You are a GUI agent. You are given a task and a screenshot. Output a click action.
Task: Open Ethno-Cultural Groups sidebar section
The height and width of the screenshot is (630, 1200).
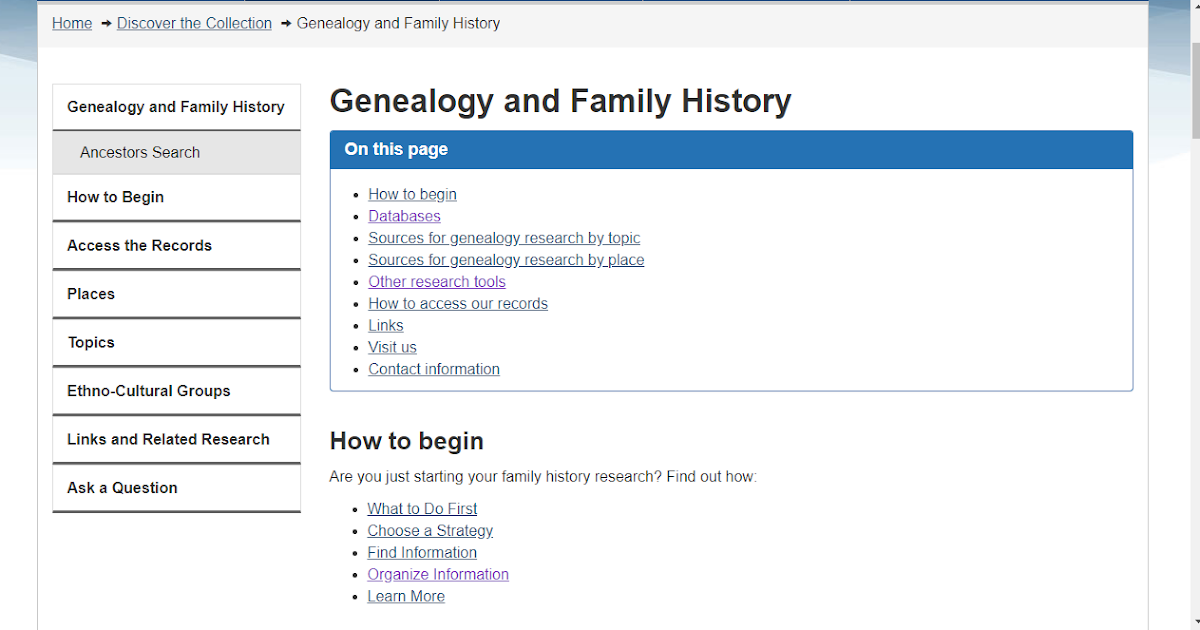pyautogui.click(x=148, y=390)
